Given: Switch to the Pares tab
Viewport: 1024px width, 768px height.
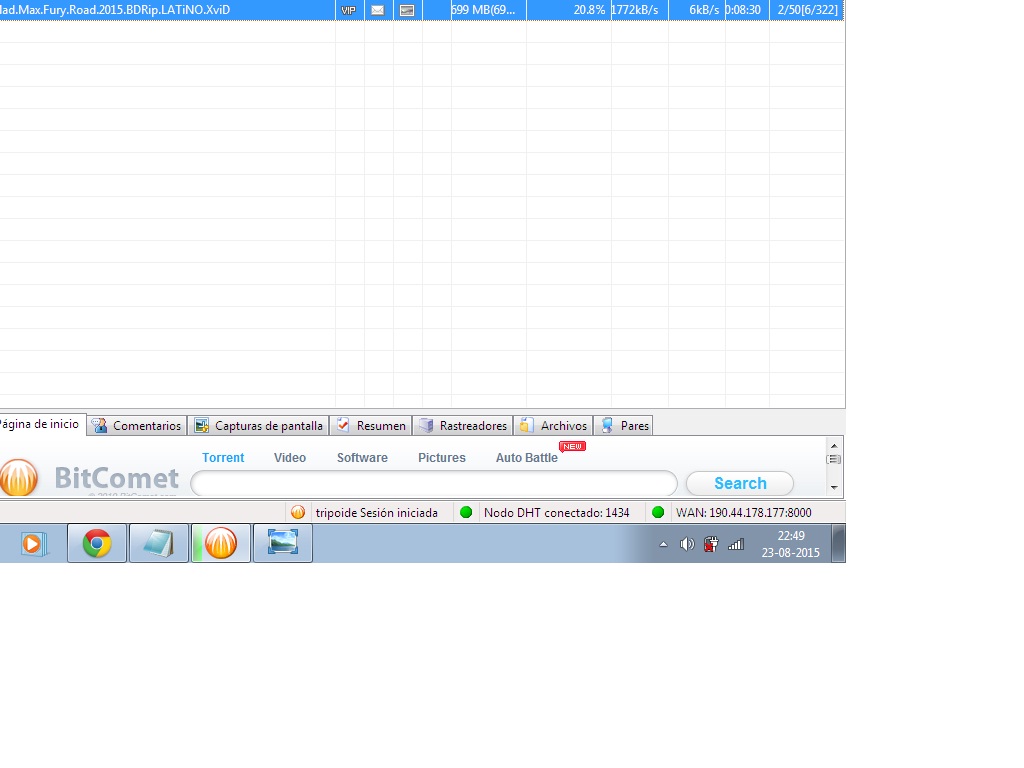Looking at the screenshot, I should click(x=624, y=426).
